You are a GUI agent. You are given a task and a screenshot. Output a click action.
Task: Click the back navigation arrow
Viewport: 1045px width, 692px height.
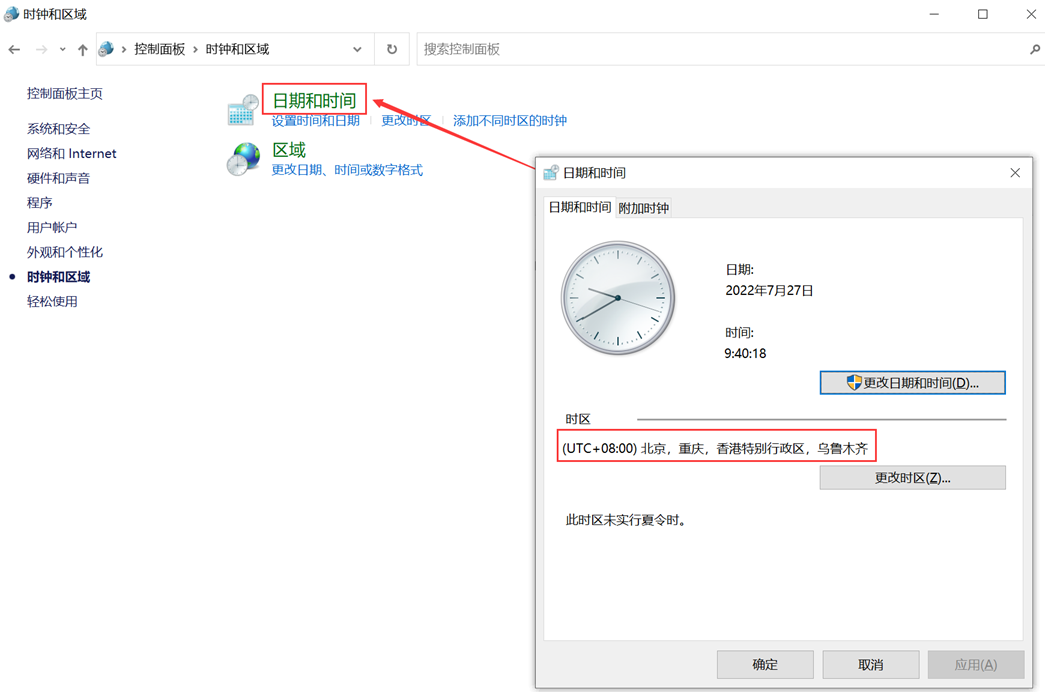click(15, 48)
